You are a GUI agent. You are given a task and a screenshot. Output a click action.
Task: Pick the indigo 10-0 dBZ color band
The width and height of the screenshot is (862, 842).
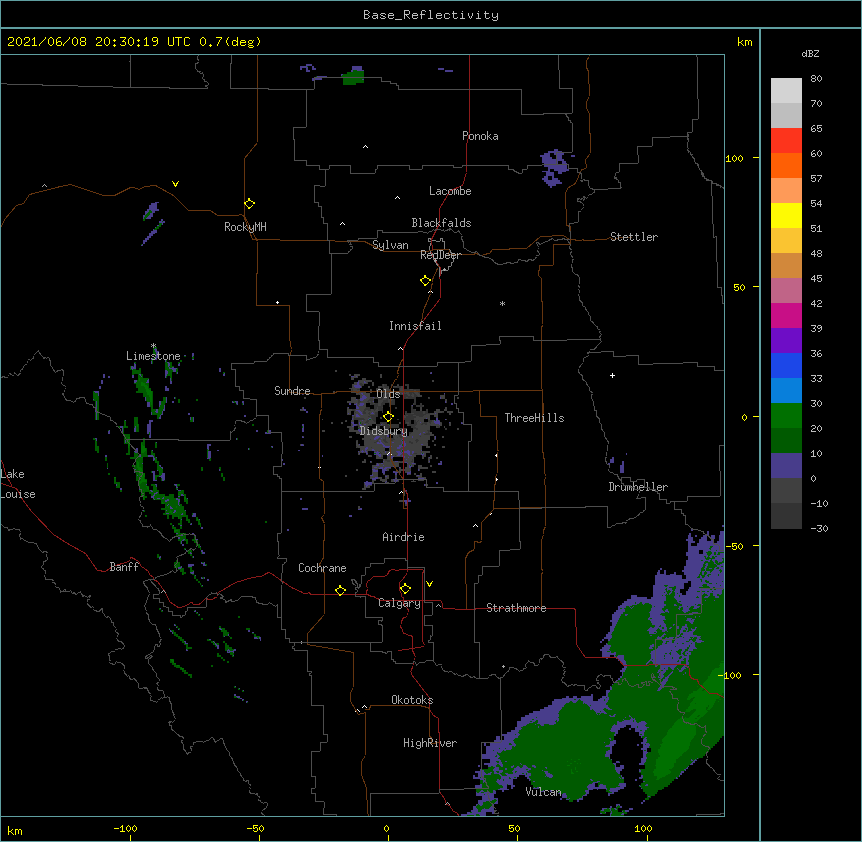[x=786, y=466]
